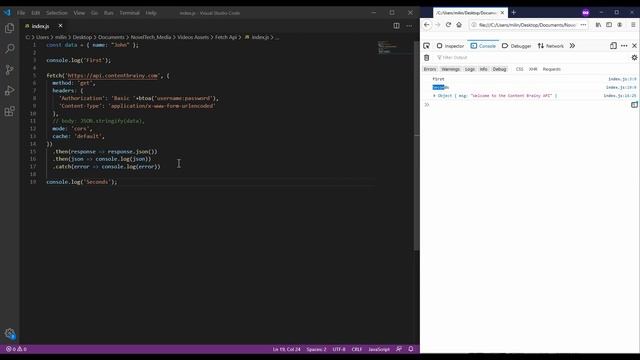Image resolution: width=640 pixels, height=360 pixels.
Task: Clear the console output with trash icon
Action: [427, 58]
